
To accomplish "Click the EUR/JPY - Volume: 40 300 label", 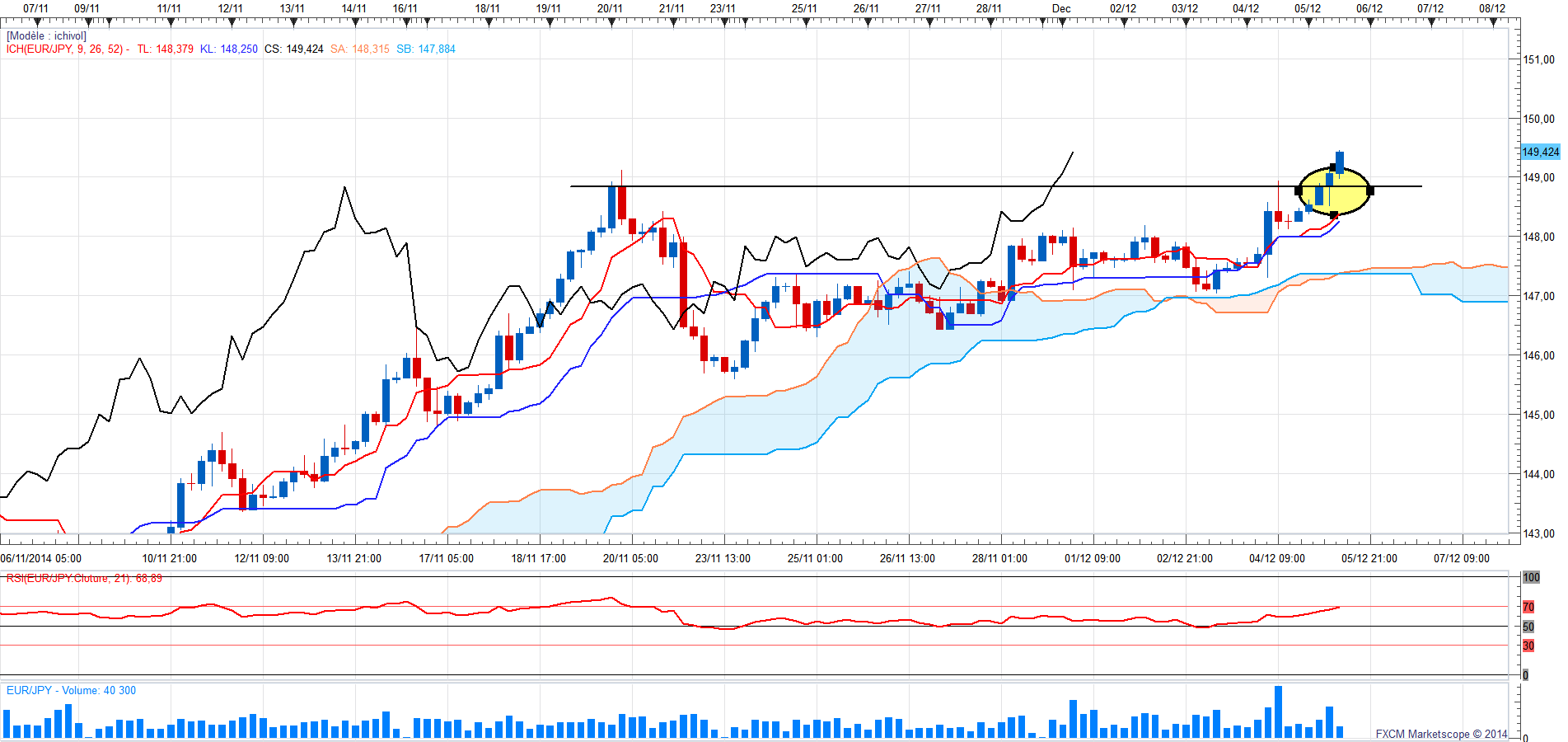I will coord(71,690).
